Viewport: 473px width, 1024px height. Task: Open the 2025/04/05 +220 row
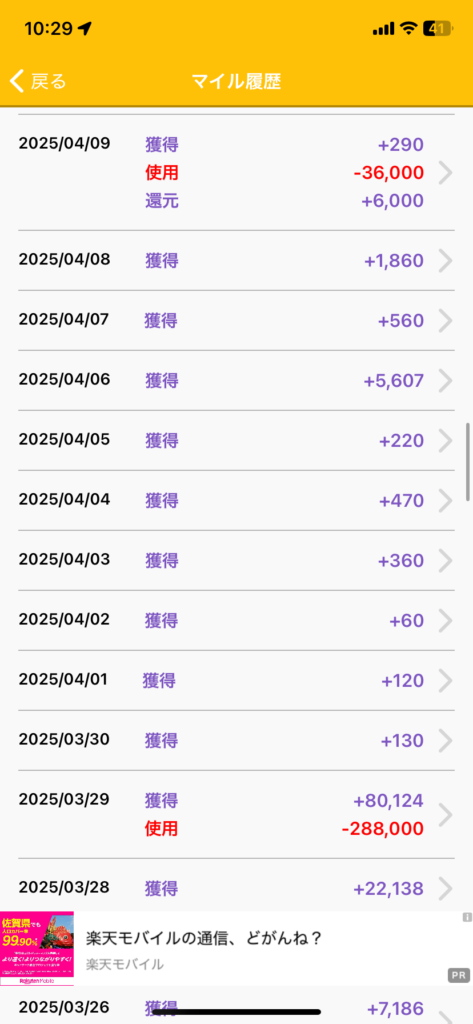[x=236, y=440]
